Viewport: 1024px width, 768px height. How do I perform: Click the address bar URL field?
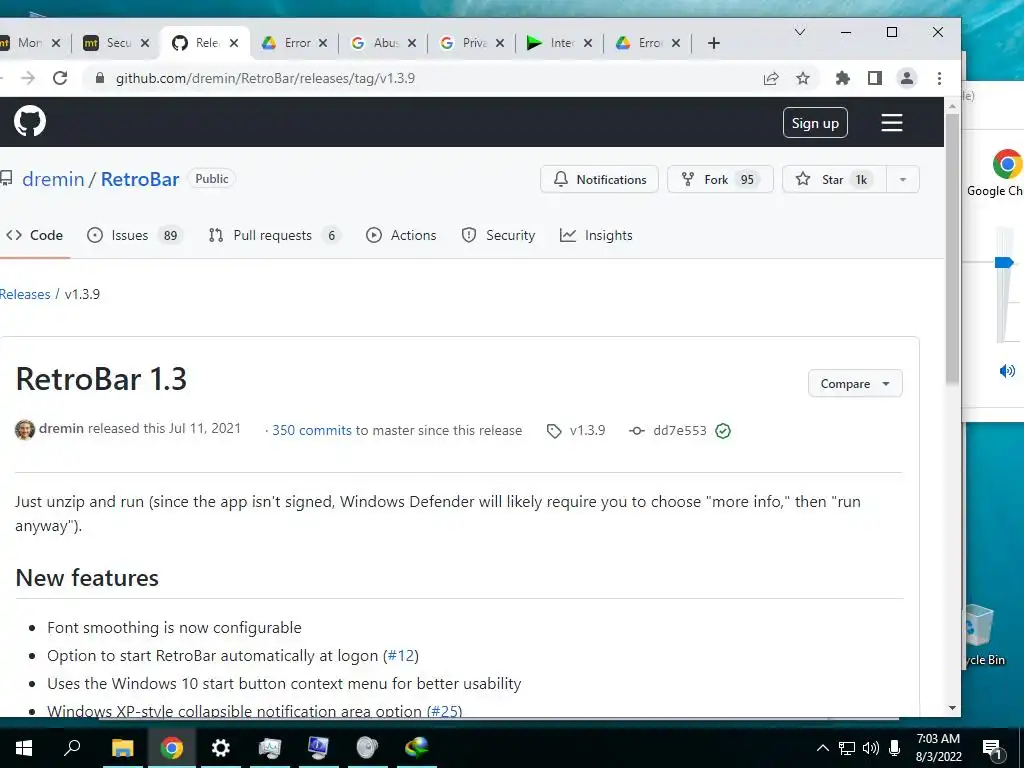point(424,78)
